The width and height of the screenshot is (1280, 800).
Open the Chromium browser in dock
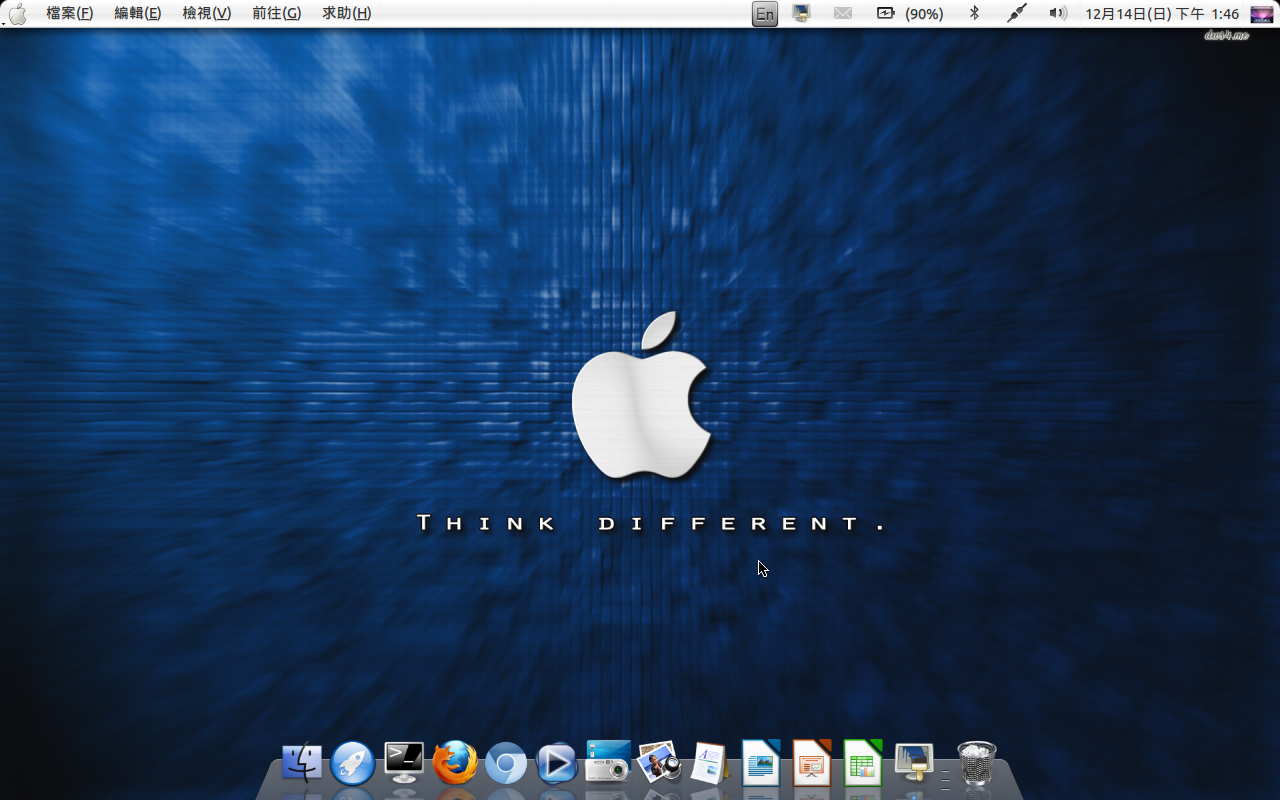point(506,765)
